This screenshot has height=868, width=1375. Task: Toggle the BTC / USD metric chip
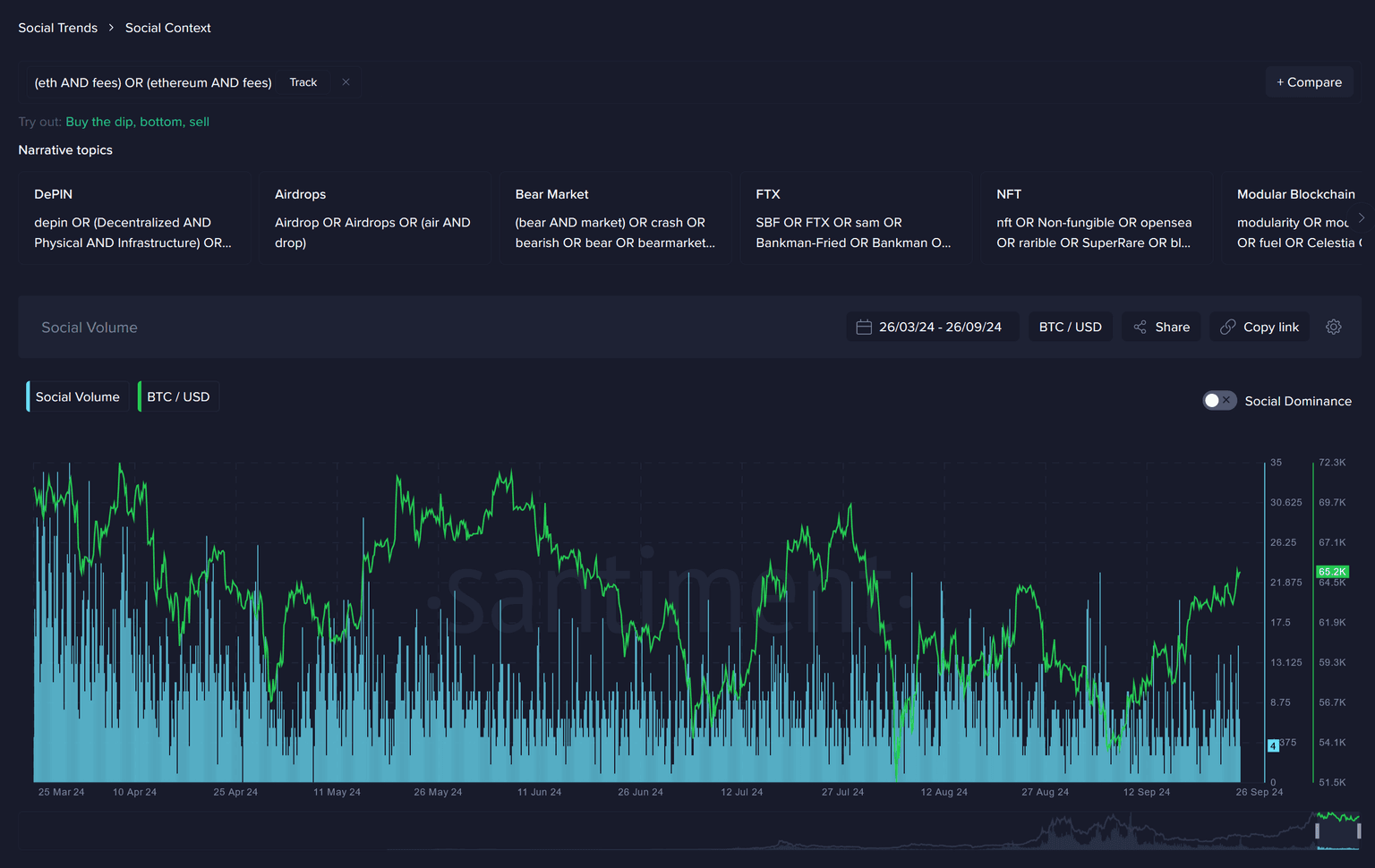pos(178,396)
